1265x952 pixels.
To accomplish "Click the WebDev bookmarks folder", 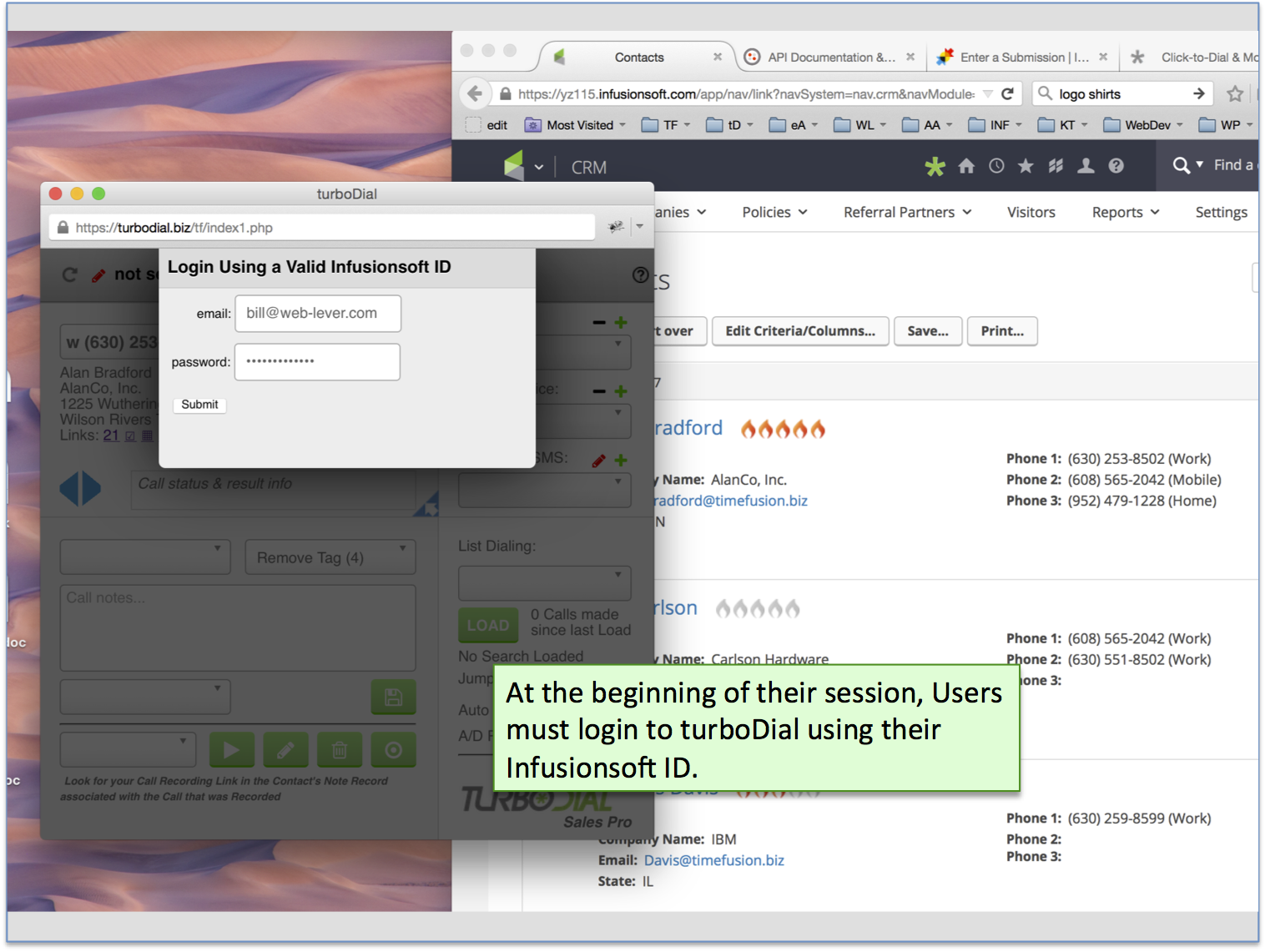I will (1142, 125).
